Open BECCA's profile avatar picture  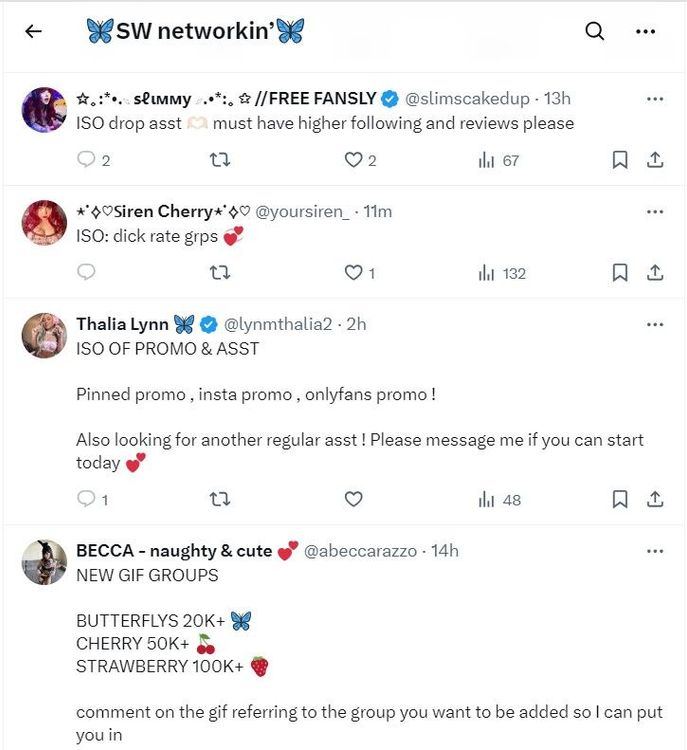44,561
